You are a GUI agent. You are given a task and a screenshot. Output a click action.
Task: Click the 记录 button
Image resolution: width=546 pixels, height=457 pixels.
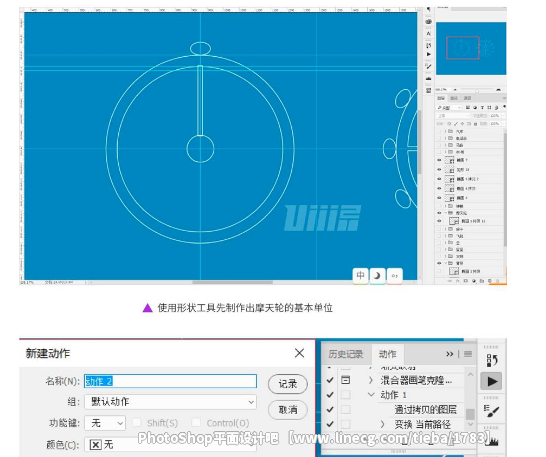pyautogui.click(x=288, y=384)
